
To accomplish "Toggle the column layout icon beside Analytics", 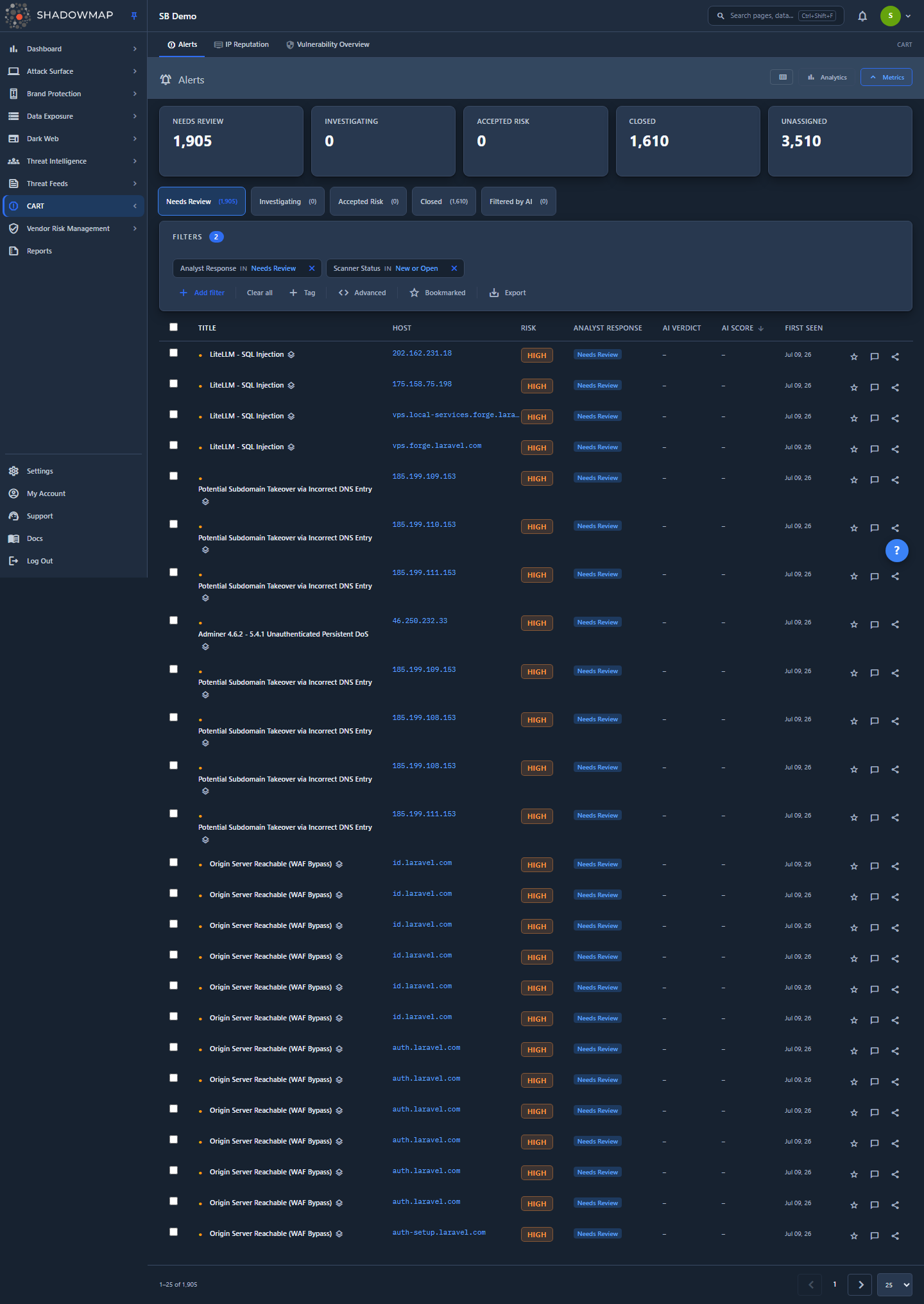I will pyautogui.click(x=782, y=77).
